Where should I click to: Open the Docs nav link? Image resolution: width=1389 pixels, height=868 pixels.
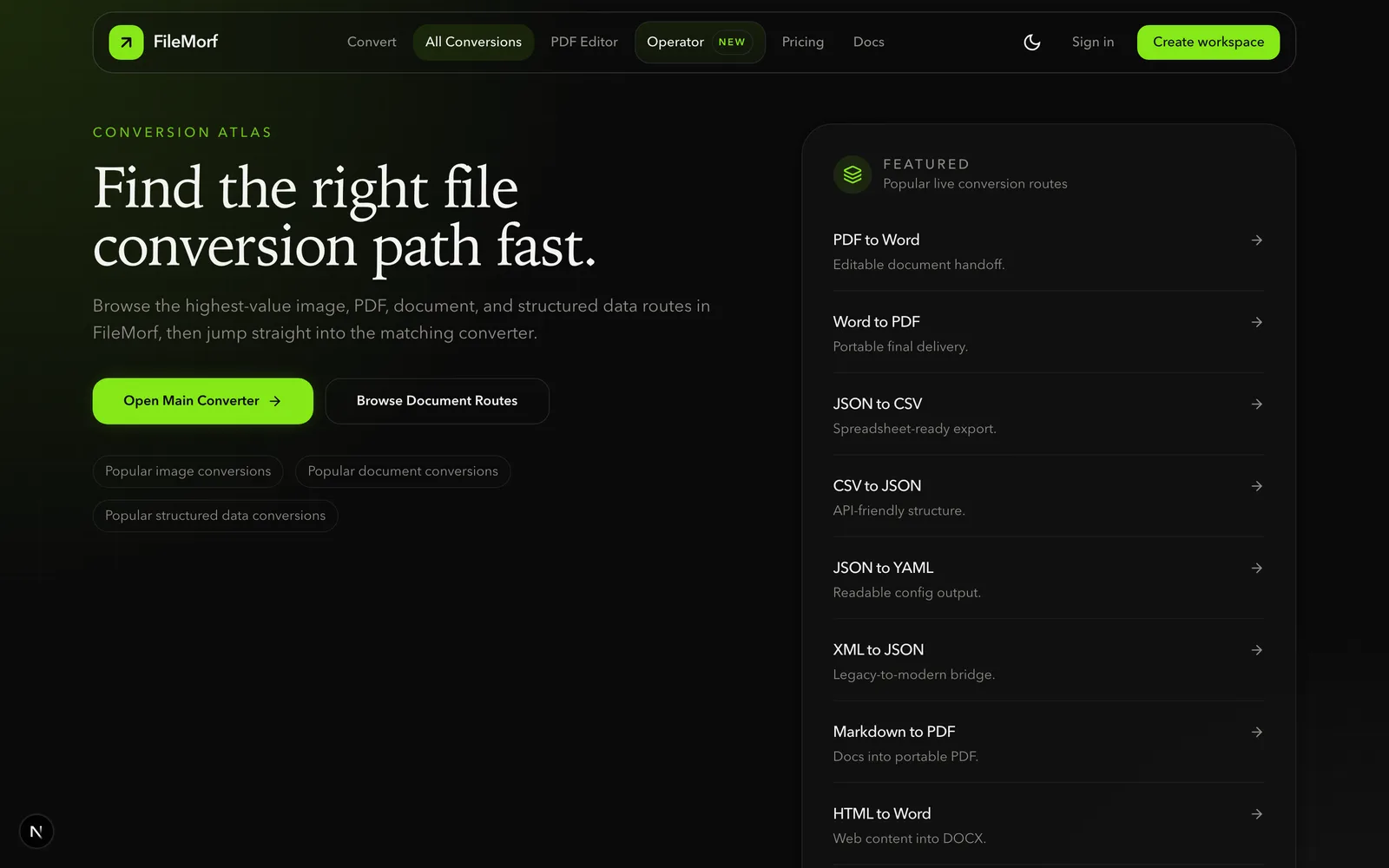pyautogui.click(x=868, y=42)
